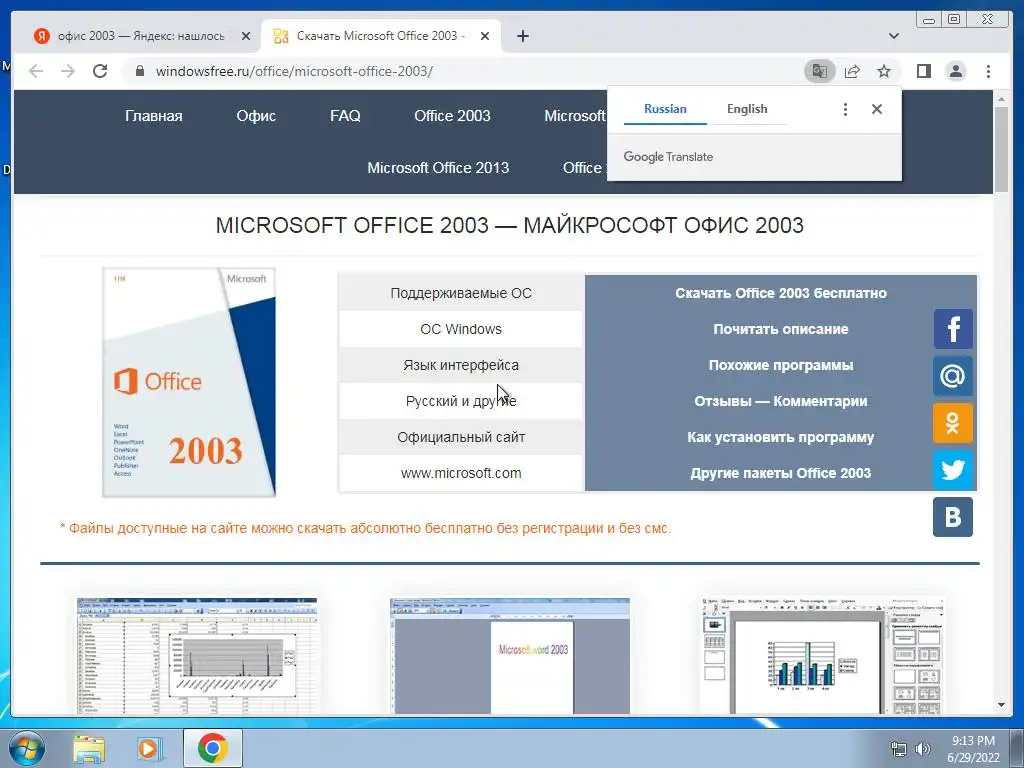The width and height of the screenshot is (1024, 768).
Task: Go back to previous page in Chrome
Action: coord(36,71)
